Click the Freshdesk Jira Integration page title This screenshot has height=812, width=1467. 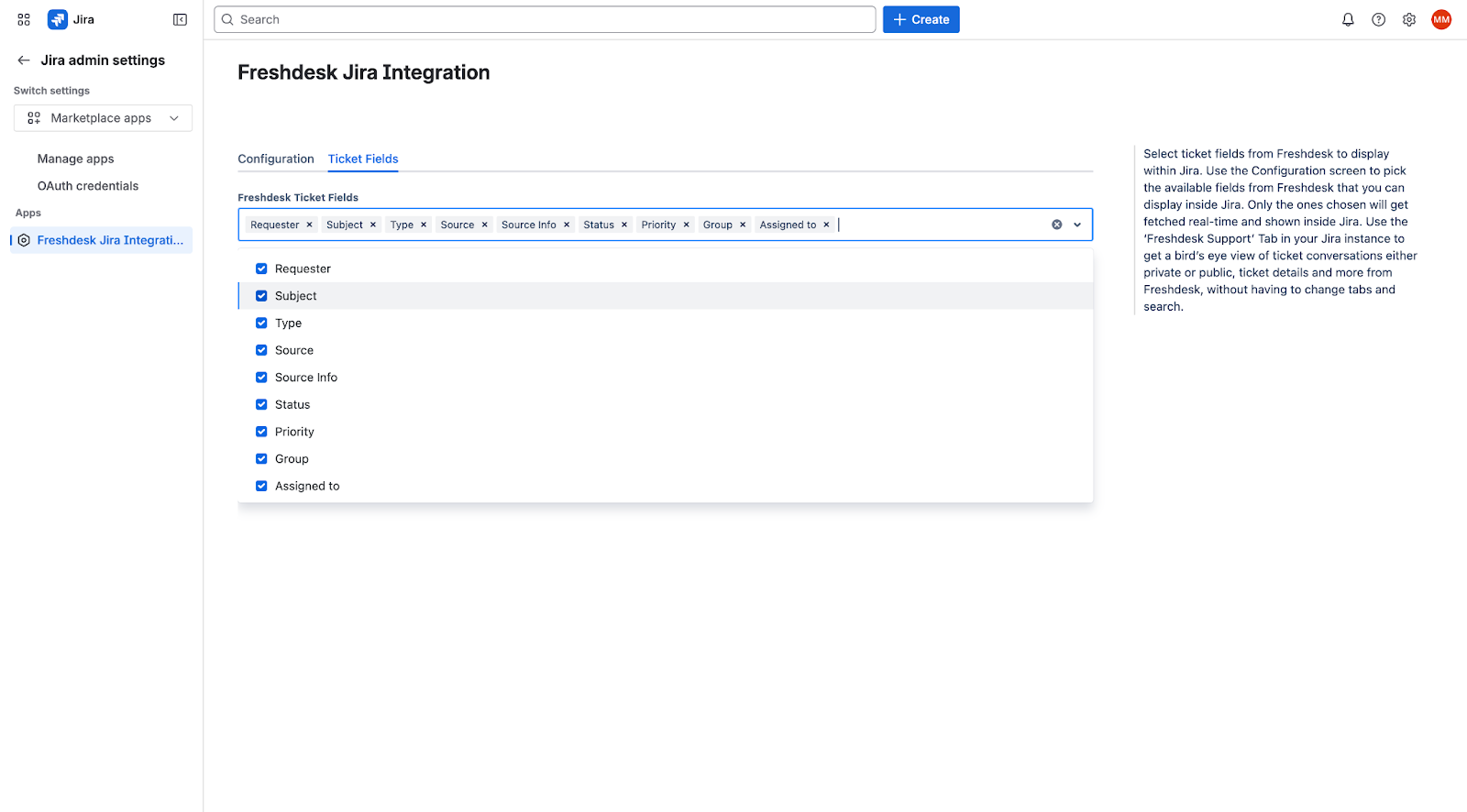point(364,72)
